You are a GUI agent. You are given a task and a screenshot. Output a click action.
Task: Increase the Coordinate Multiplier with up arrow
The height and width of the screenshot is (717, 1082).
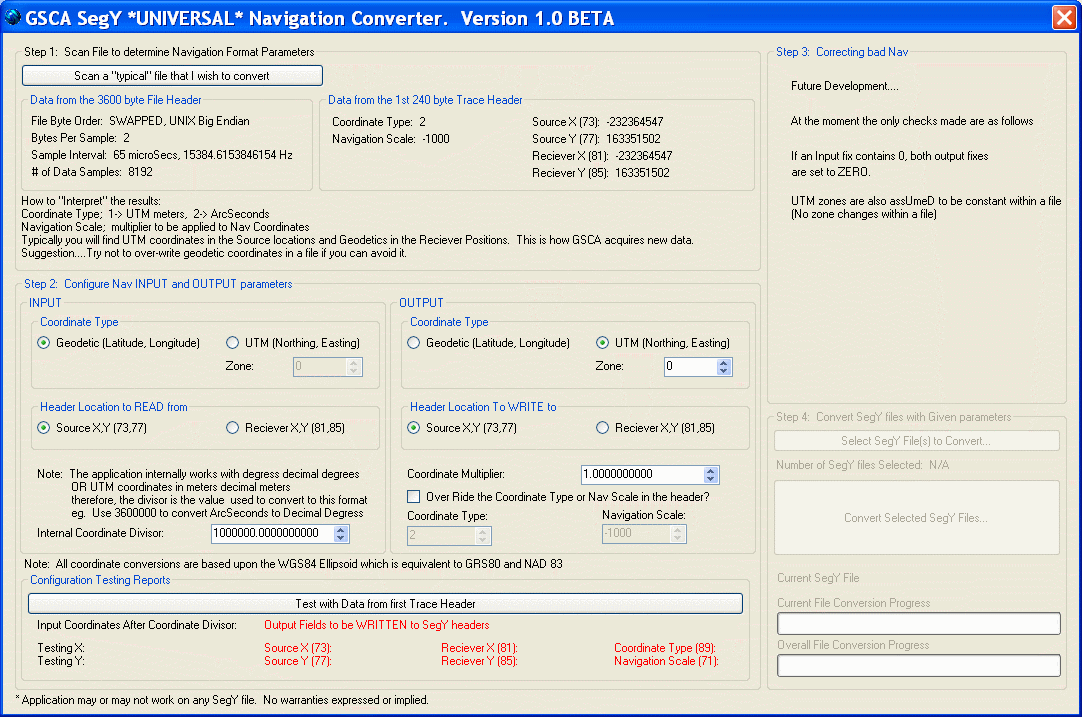[711, 471]
